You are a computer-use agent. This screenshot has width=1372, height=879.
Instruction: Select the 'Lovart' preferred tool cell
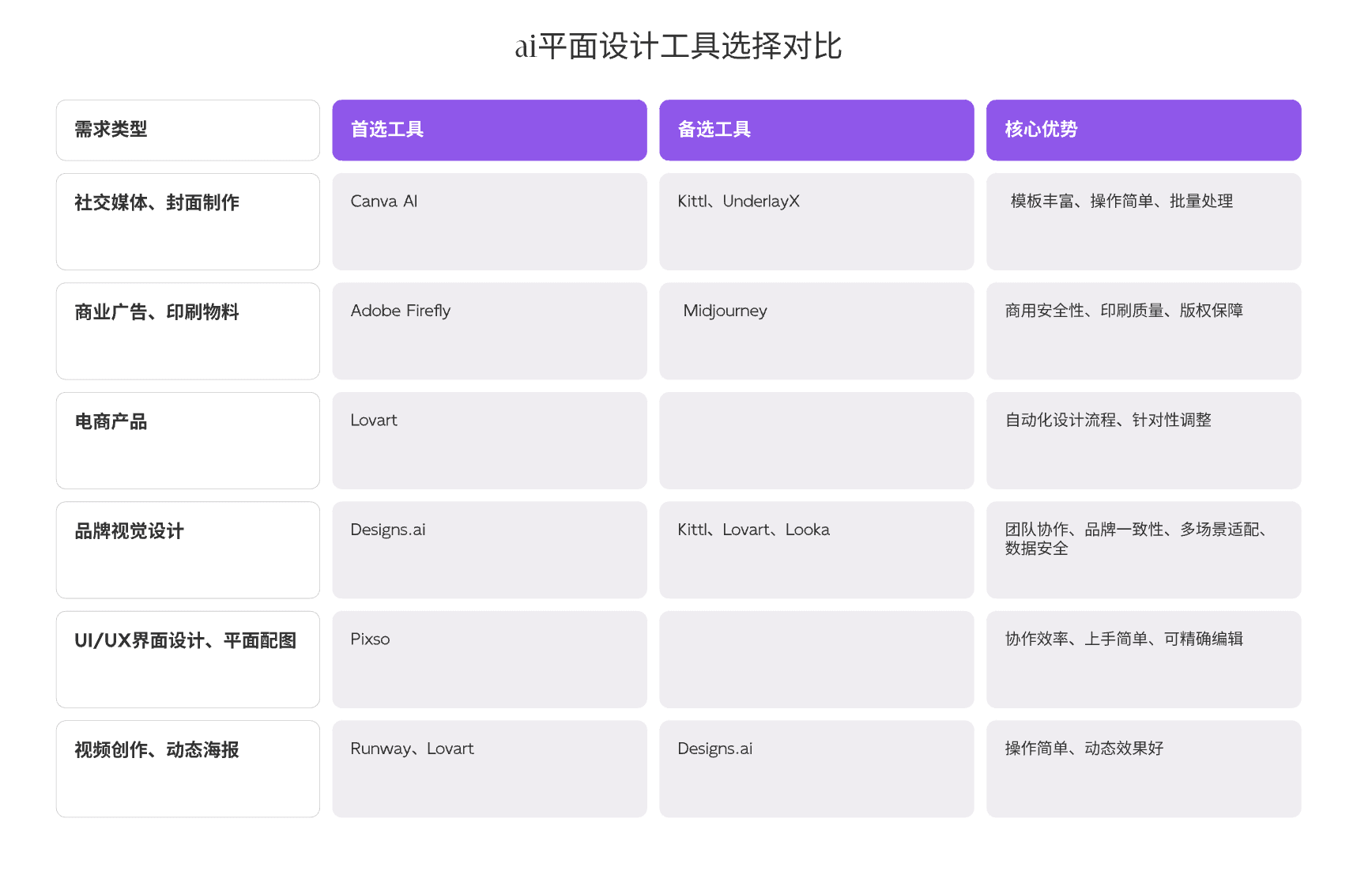(490, 440)
